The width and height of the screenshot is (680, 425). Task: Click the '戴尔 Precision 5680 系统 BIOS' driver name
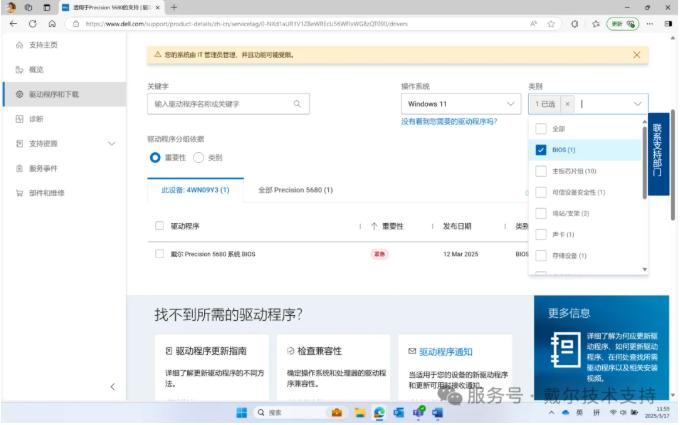[213, 254]
